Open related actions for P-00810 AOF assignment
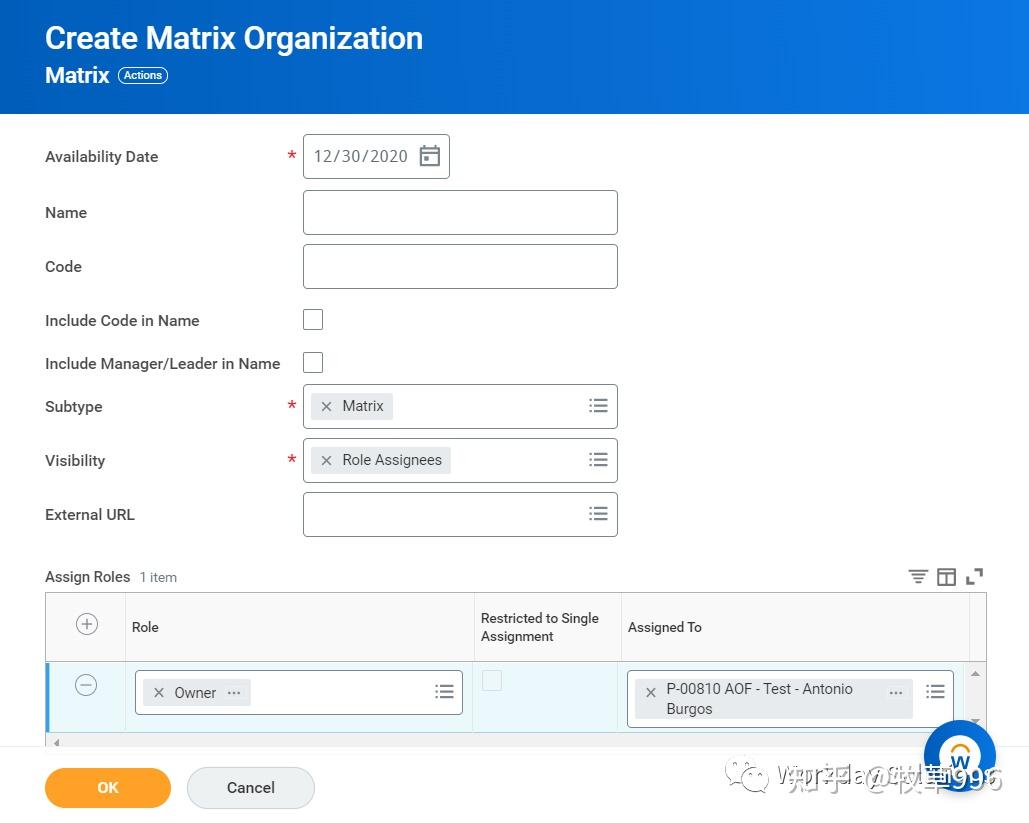1029x823 pixels. (896, 691)
